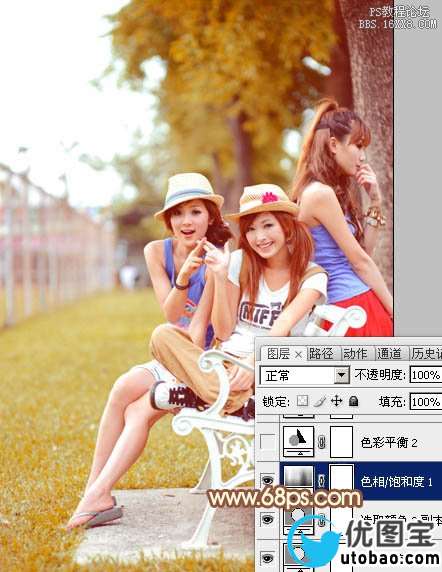Open the 历史记录 (History) tab
This screenshot has height=572, width=442.
tap(426, 353)
